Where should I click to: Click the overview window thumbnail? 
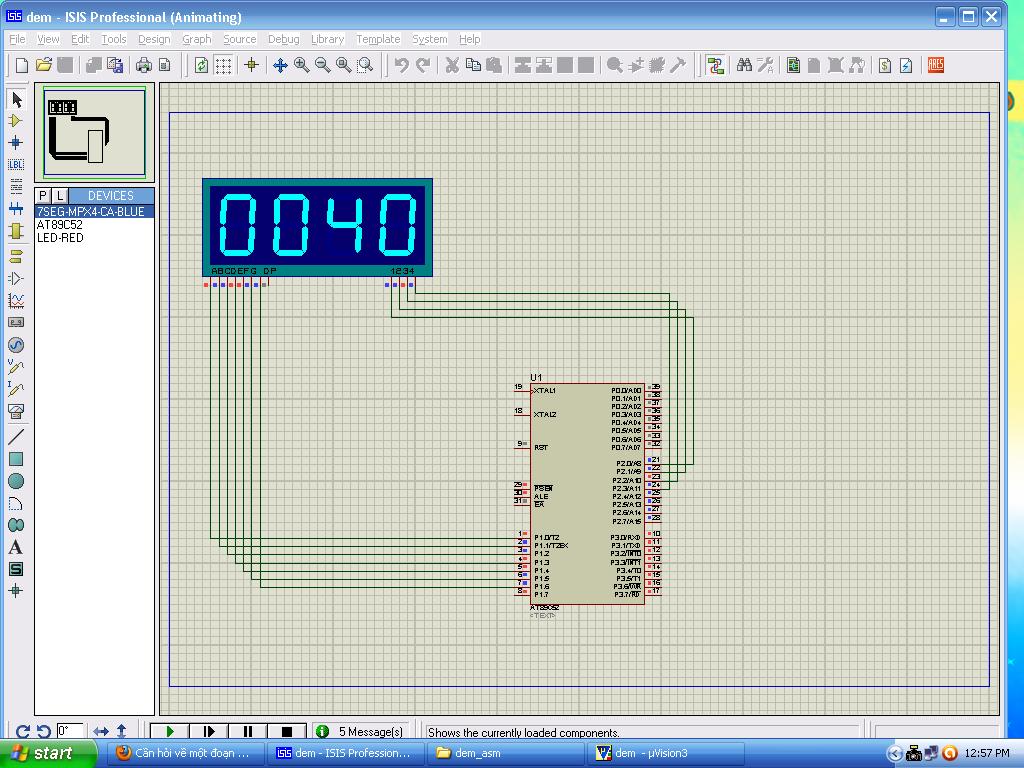[x=95, y=131]
